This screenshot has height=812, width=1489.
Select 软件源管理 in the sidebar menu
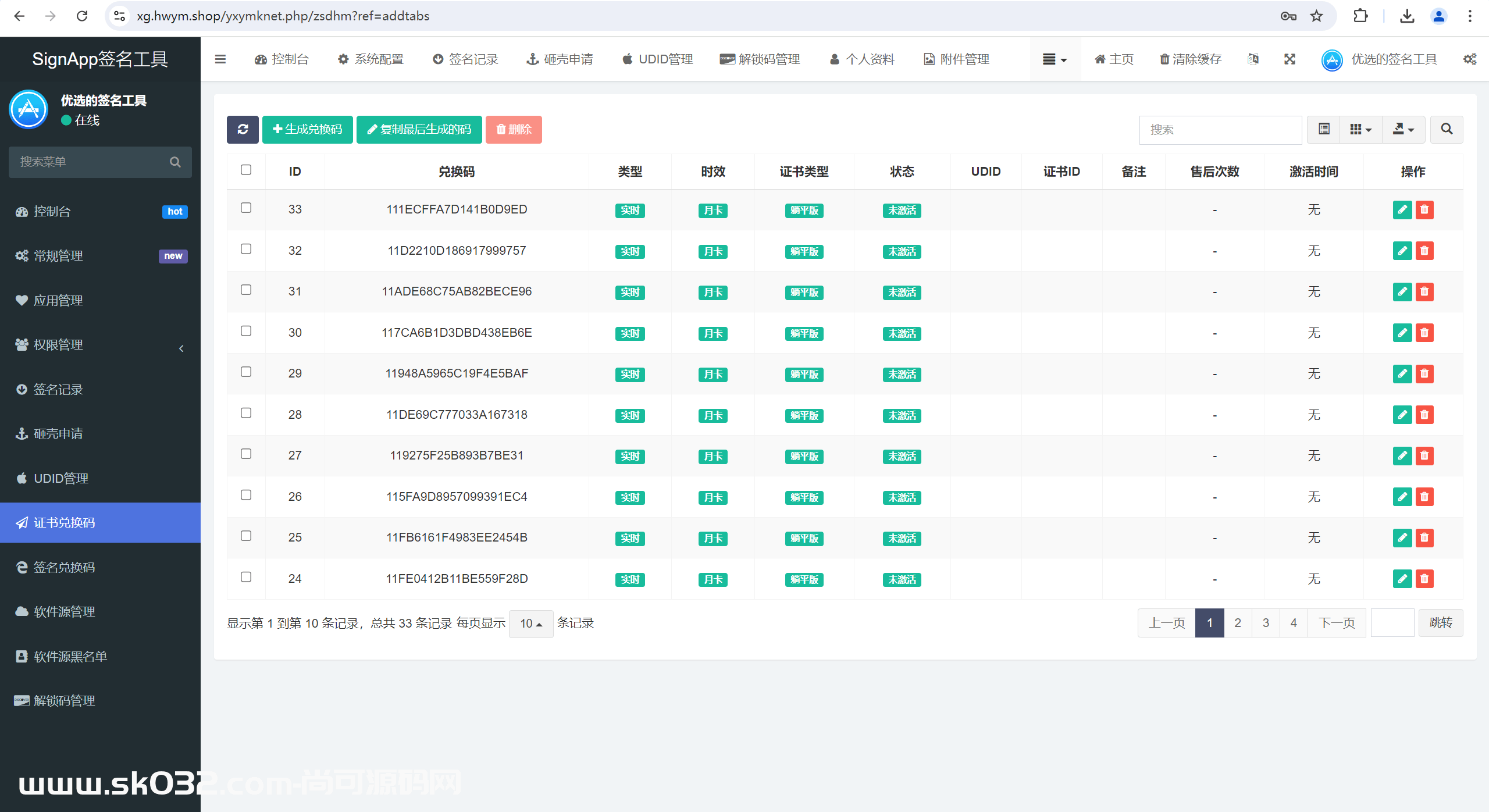(x=100, y=612)
